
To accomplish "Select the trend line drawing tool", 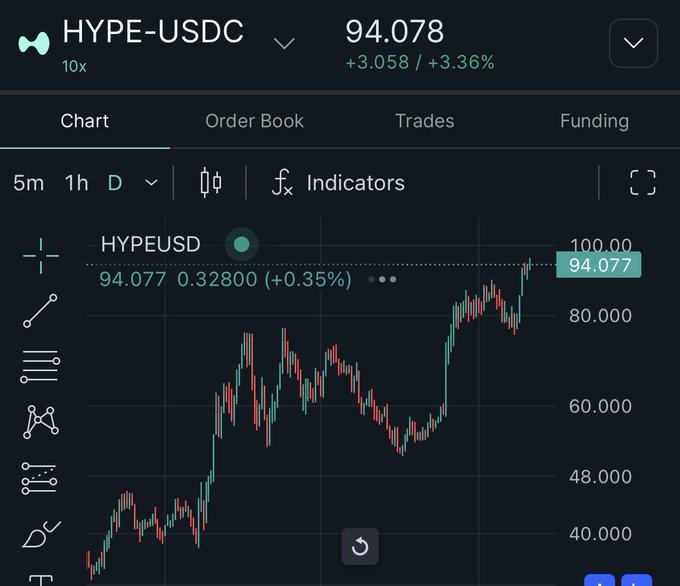I will click(40, 311).
